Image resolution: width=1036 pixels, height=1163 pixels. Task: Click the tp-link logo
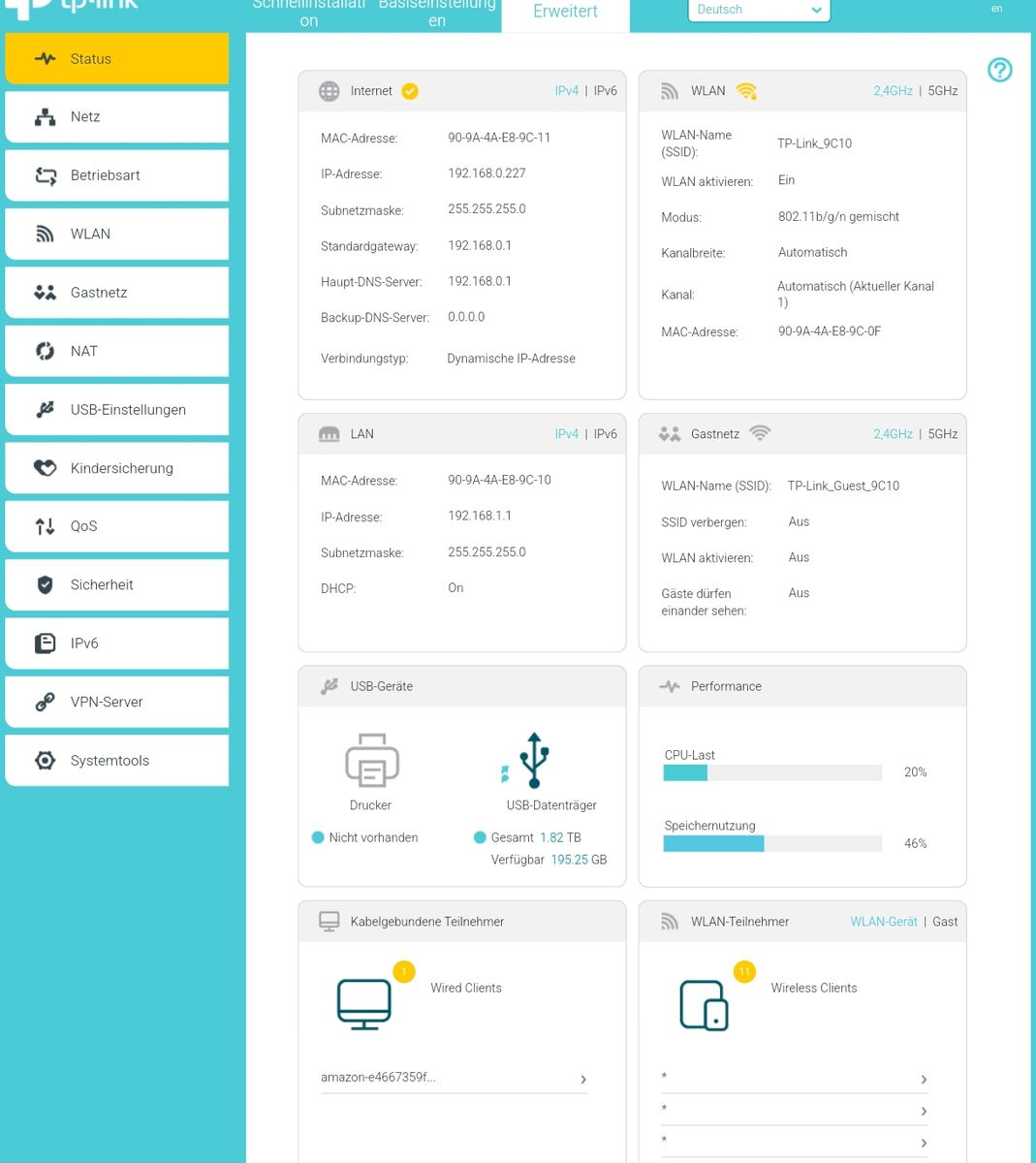click(72, 8)
